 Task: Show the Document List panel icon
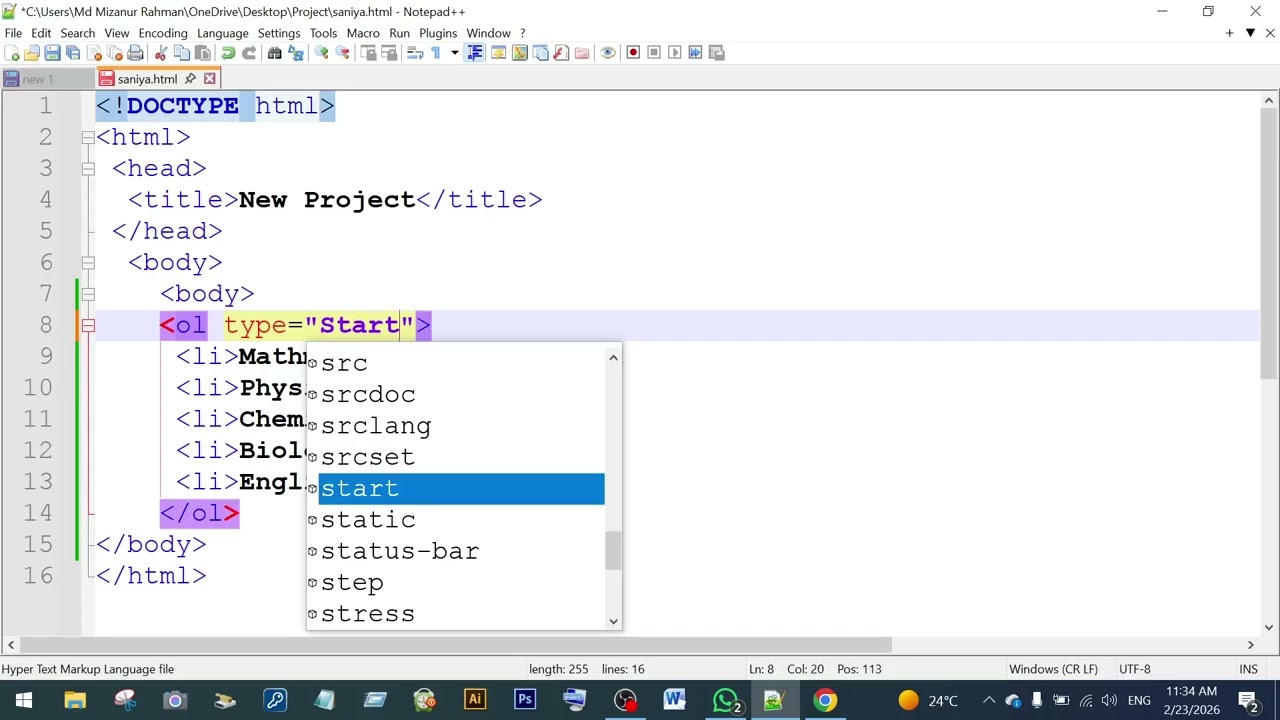click(540, 53)
